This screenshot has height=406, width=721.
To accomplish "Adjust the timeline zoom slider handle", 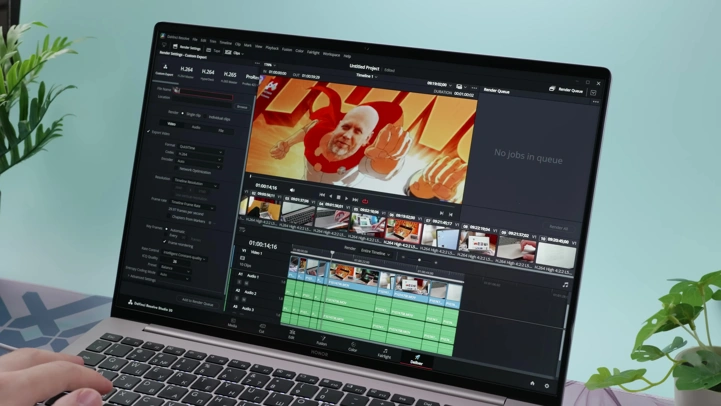I will (419, 260).
